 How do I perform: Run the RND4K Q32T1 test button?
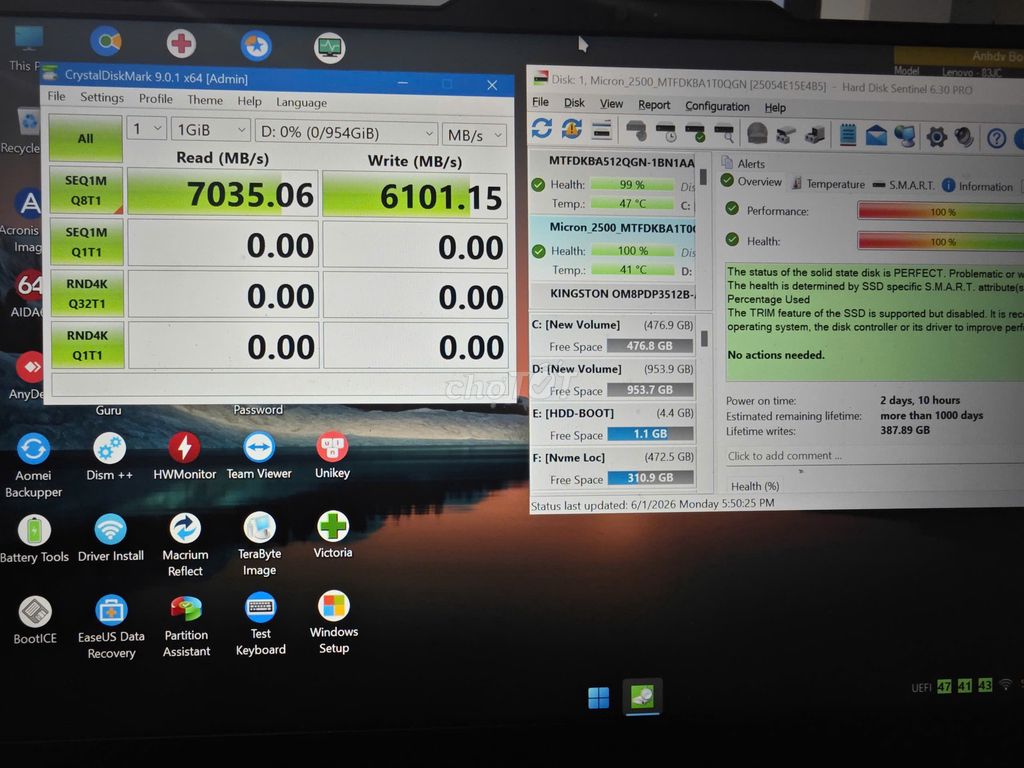[87, 293]
